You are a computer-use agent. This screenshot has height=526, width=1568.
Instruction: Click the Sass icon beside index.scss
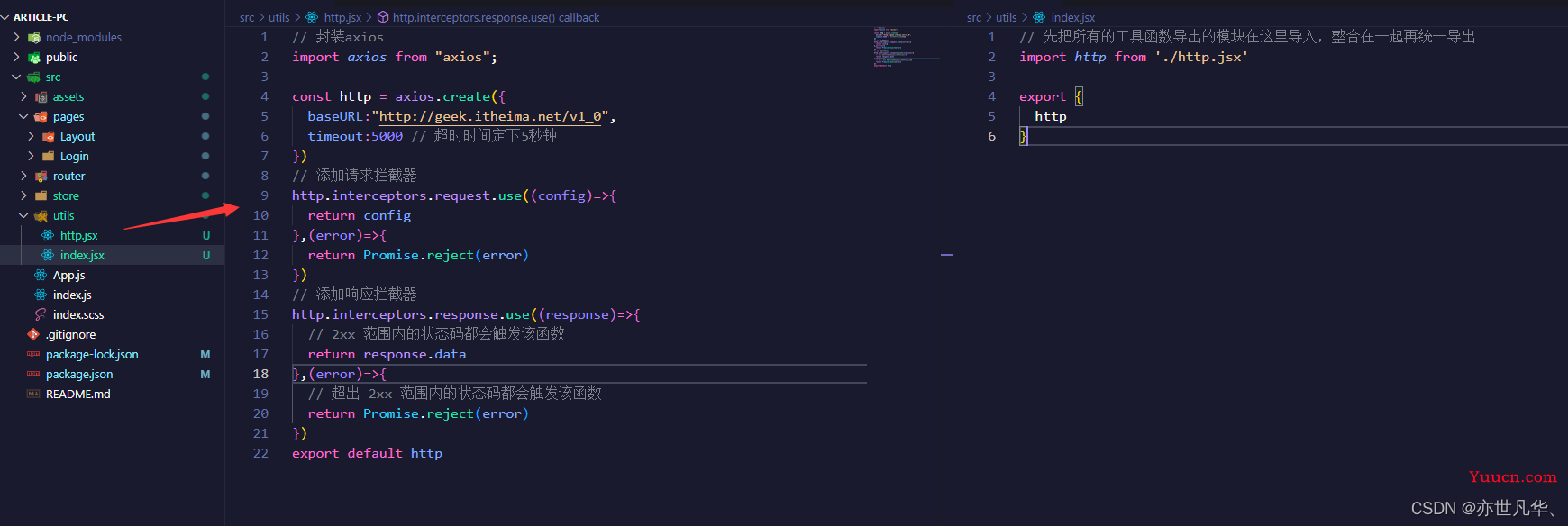point(41,314)
